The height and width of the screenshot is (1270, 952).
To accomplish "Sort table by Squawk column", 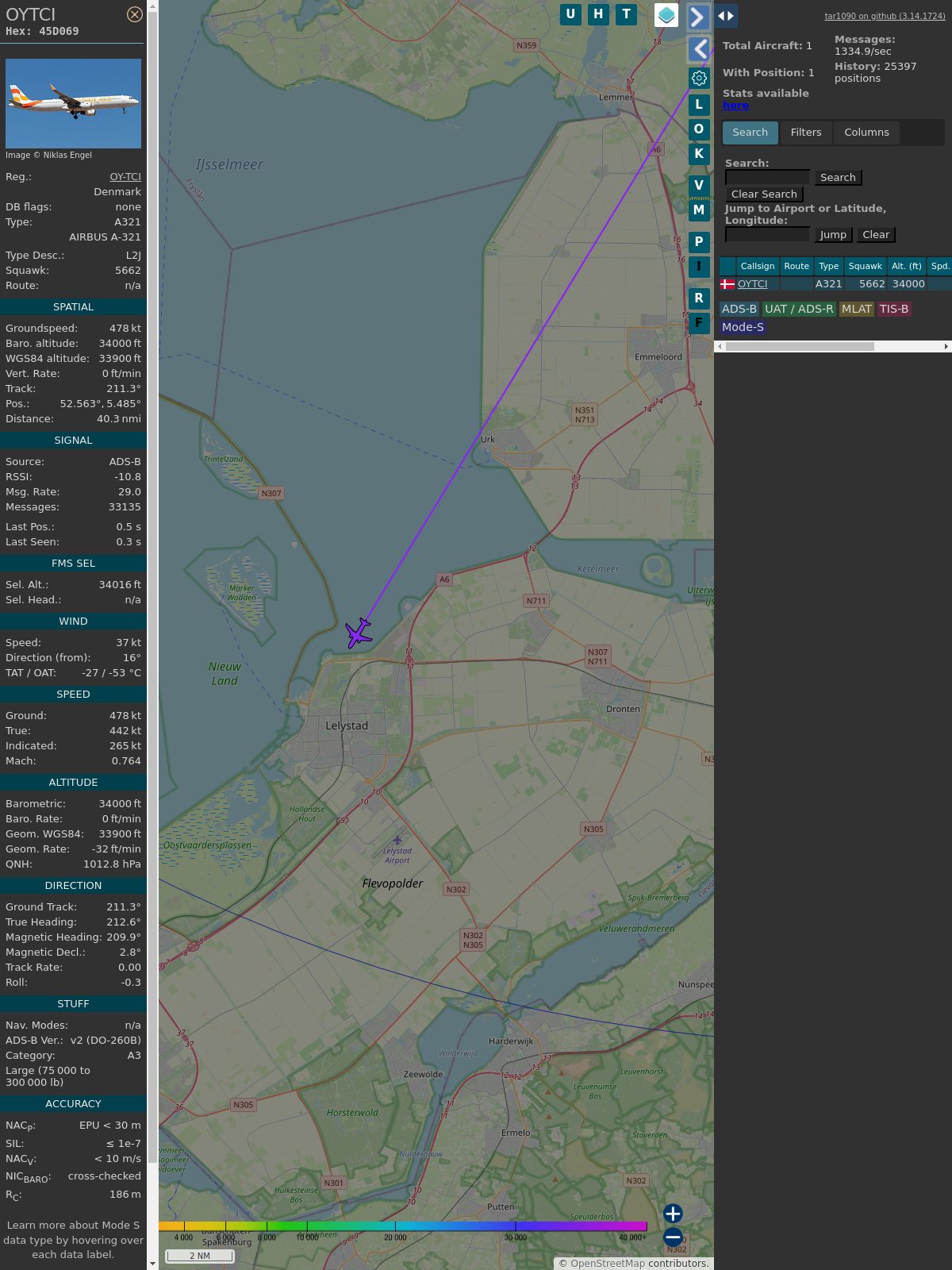I will coord(865,266).
